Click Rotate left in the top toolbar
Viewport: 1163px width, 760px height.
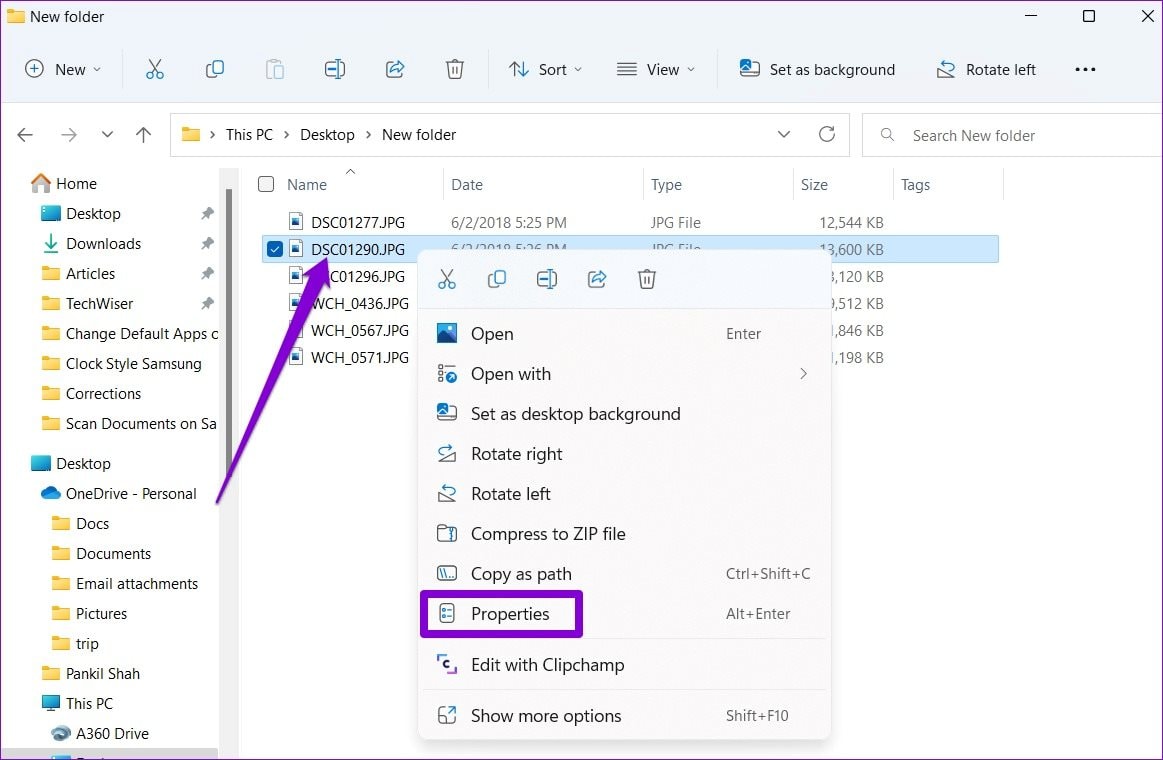[986, 70]
